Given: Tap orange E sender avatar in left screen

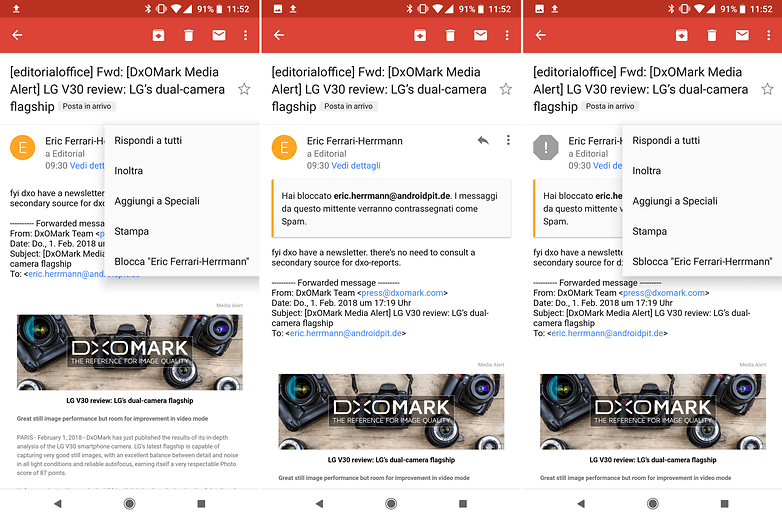Looking at the screenshot, I should click(x=22, y=148).
